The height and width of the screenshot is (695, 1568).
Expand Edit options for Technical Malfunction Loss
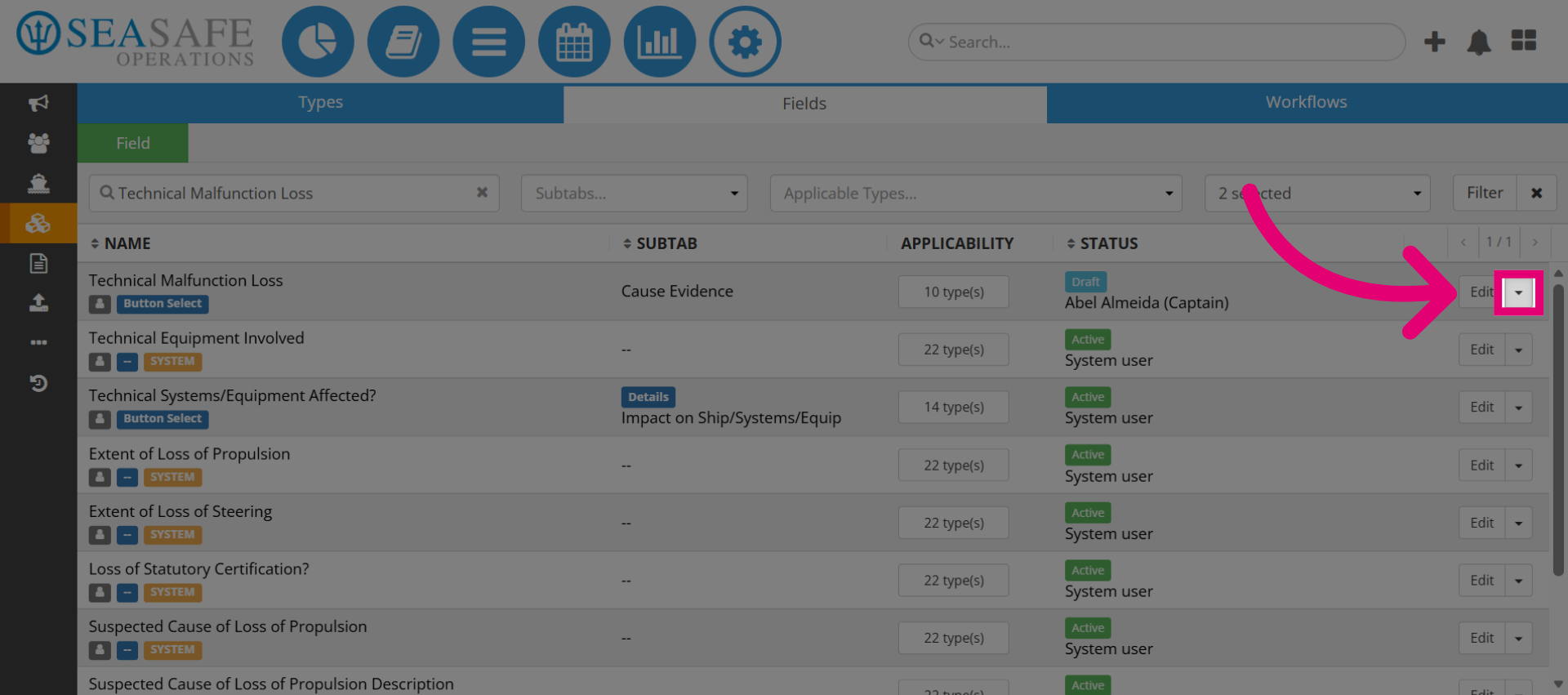[x=1519, y=292]
